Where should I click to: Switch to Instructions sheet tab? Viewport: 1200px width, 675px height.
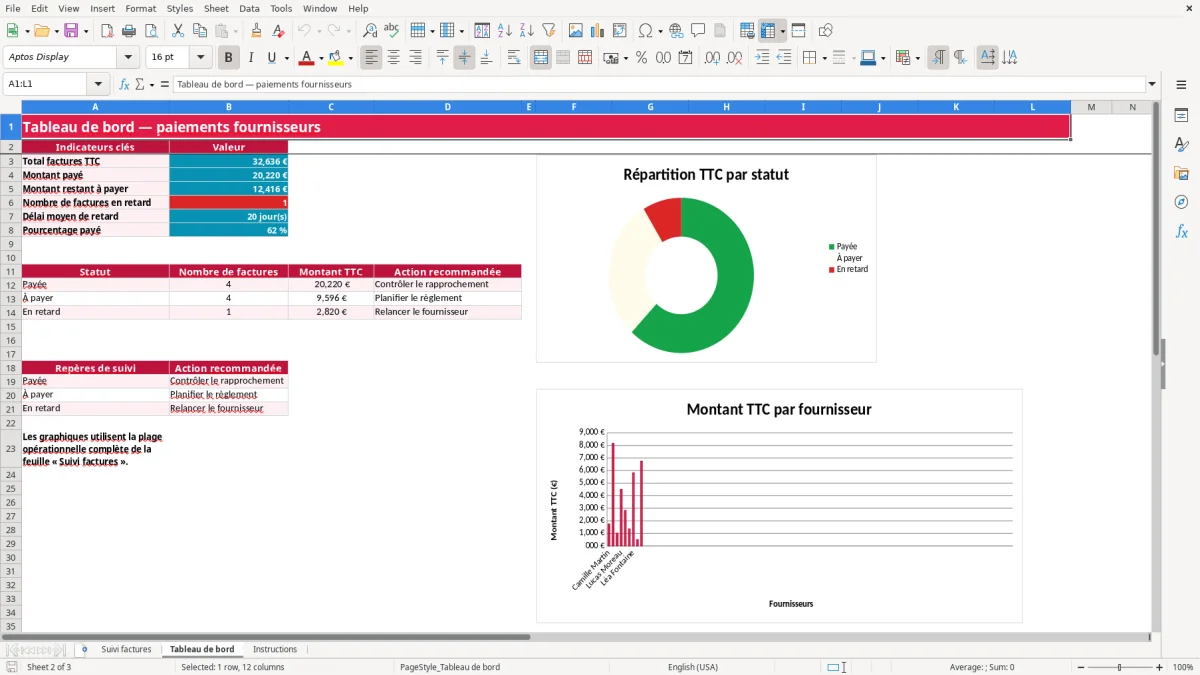coord(275,649)
